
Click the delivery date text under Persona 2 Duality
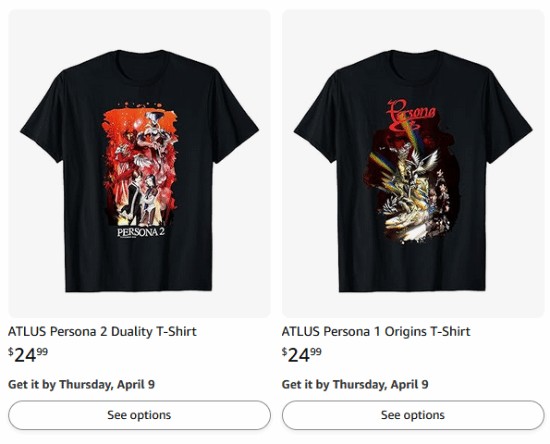(81, 384)
